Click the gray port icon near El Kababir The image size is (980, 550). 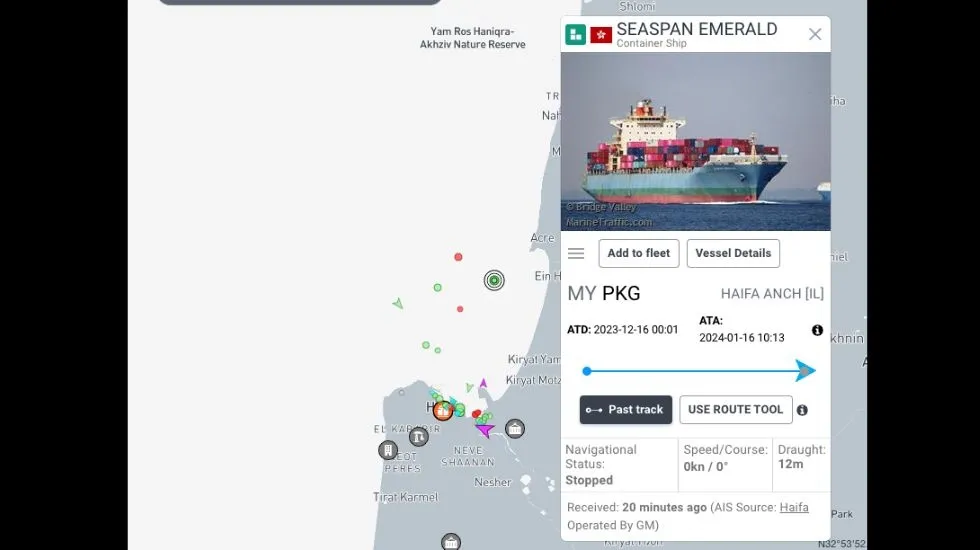pos(418,437)
